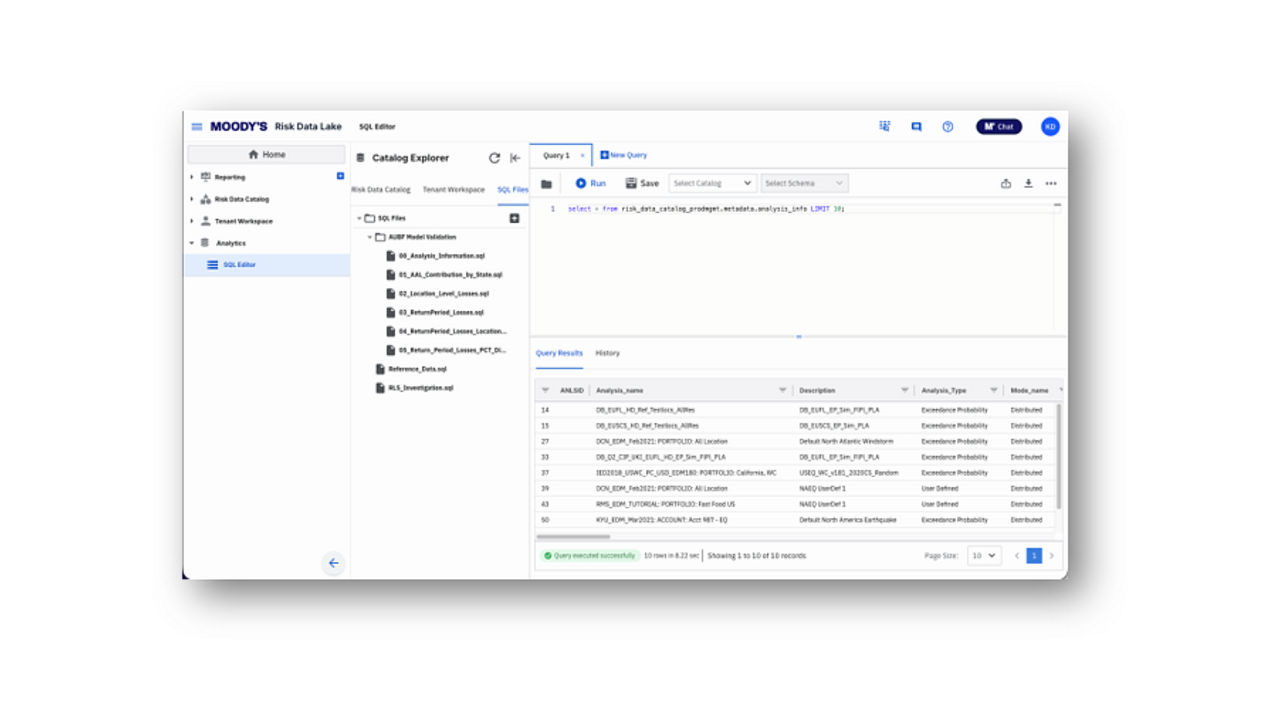The image size is (1280, 720).
Task: Open the Page Size dropdown
Action: 984,555
